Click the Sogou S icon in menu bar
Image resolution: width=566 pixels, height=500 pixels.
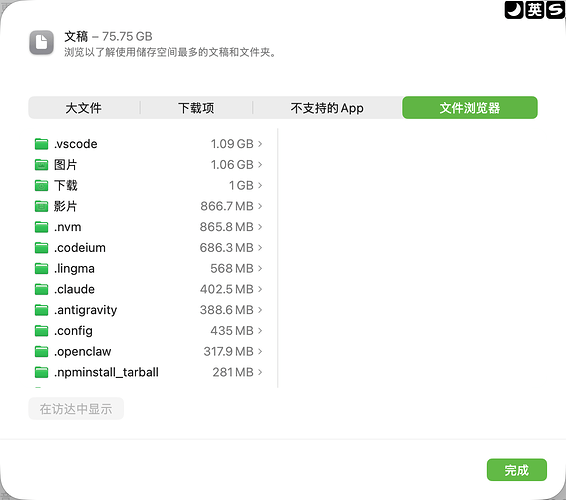pyautogui.click(x=556, y=9)
